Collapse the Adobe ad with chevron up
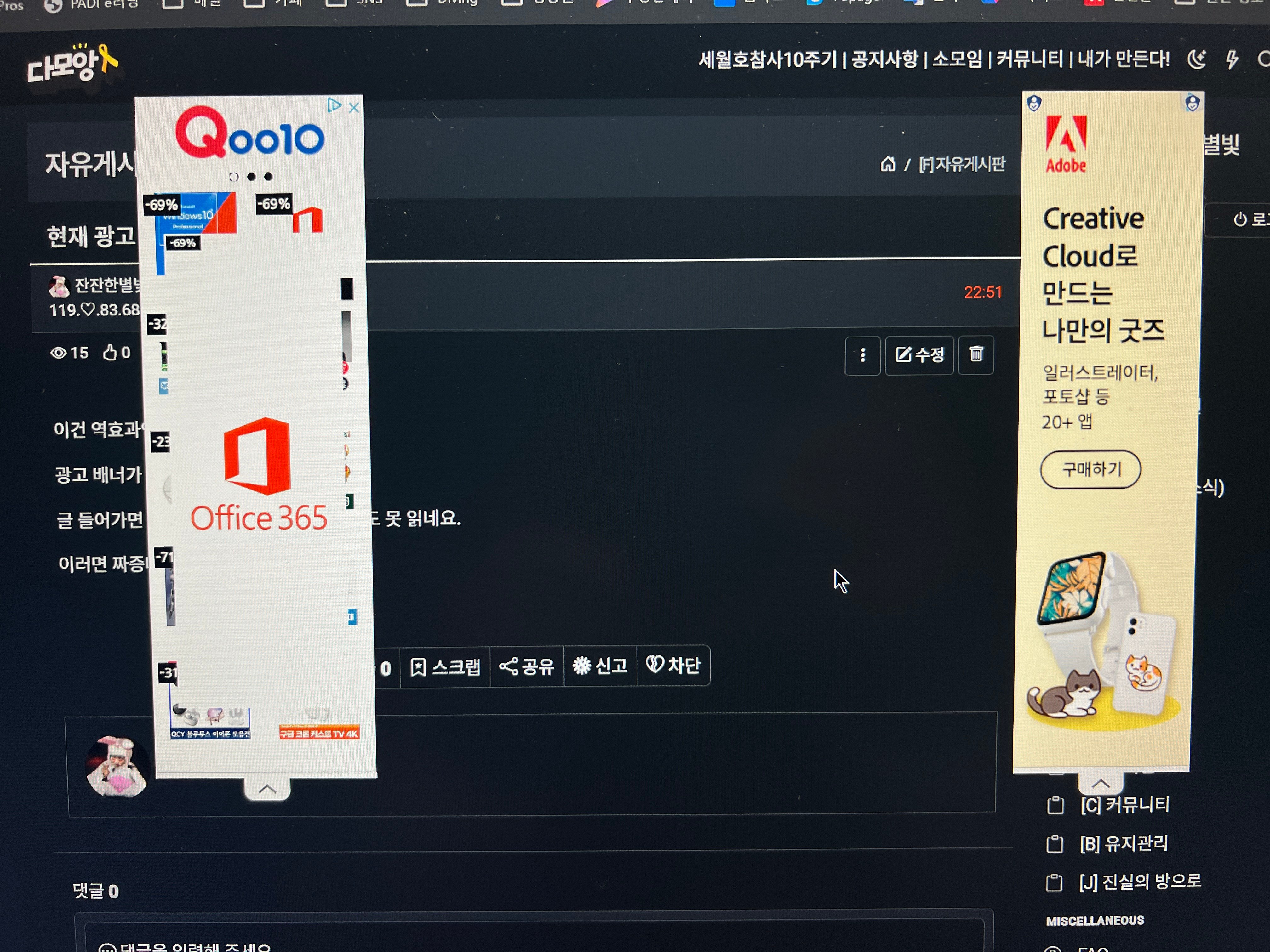Image resolution: width=1270 pixels, height=952 pixels. pos(1100,784)
